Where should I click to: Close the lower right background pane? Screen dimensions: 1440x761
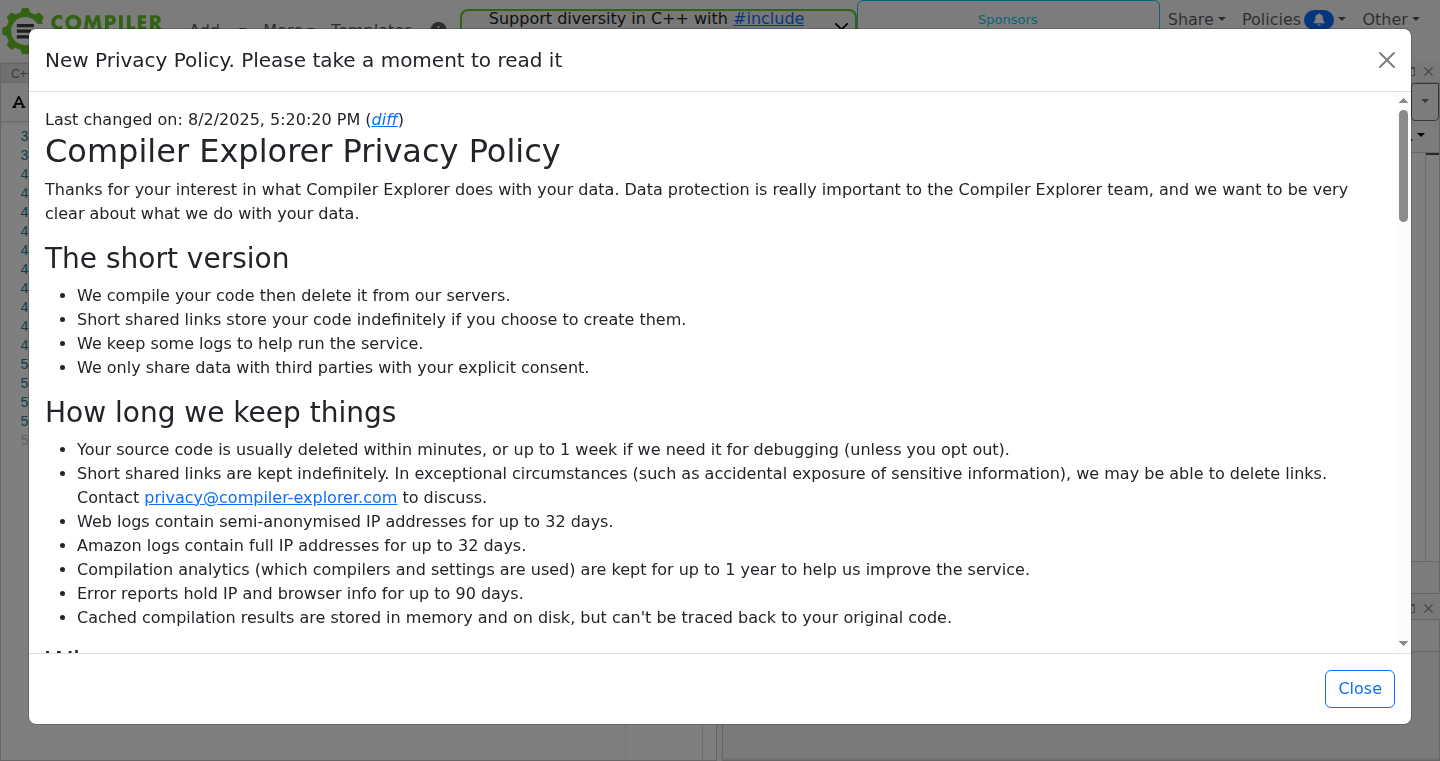coord(1431,607)
